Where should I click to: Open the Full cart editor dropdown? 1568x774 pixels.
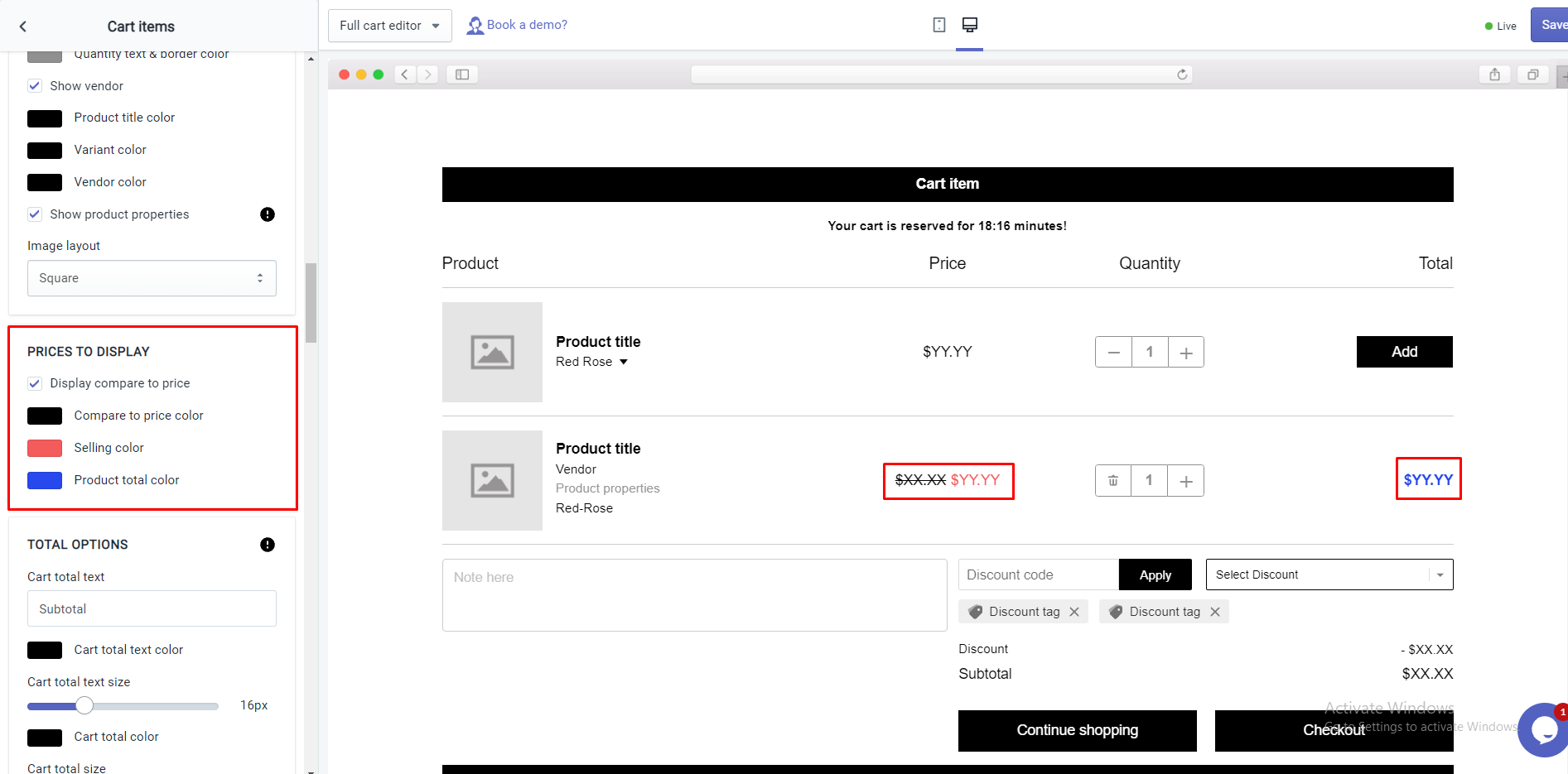pos(390,26)
